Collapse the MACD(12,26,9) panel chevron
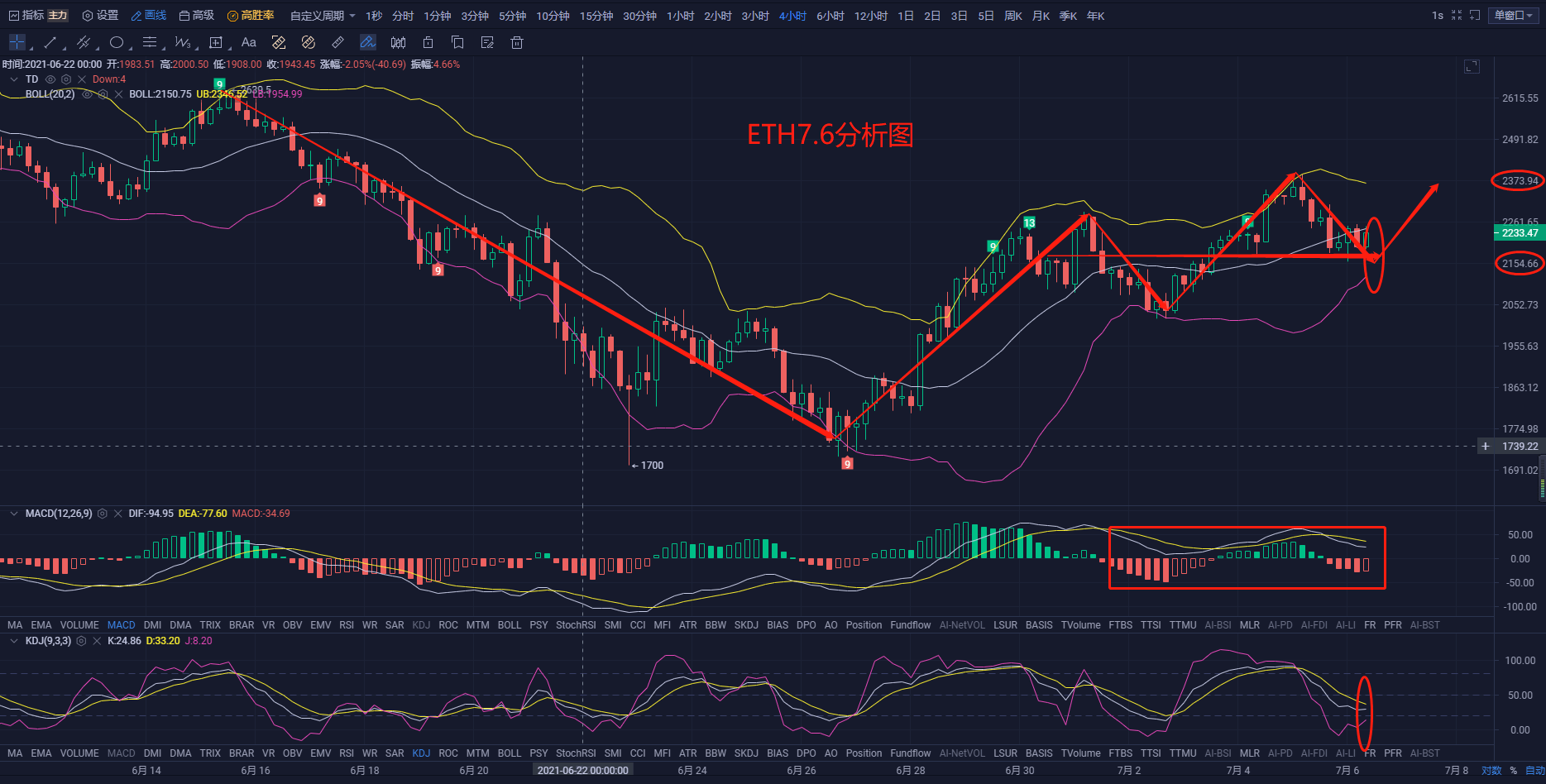 point(14,514)
